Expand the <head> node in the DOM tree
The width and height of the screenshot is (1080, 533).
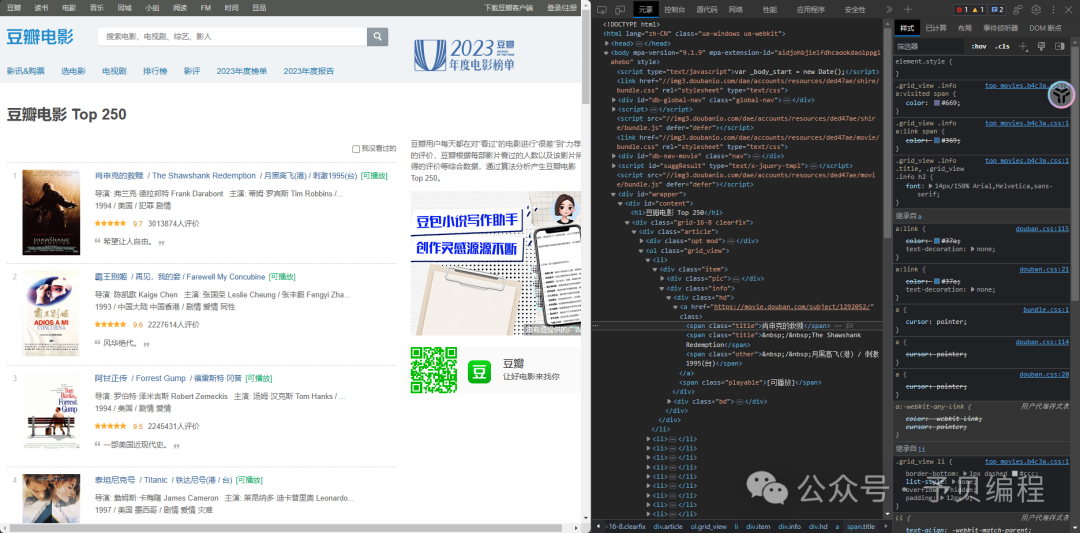(605, 43)
